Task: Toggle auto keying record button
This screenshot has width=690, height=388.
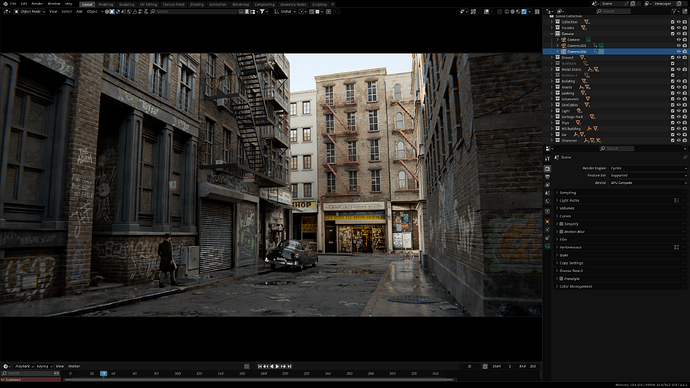Action: [x=246, y=366]
